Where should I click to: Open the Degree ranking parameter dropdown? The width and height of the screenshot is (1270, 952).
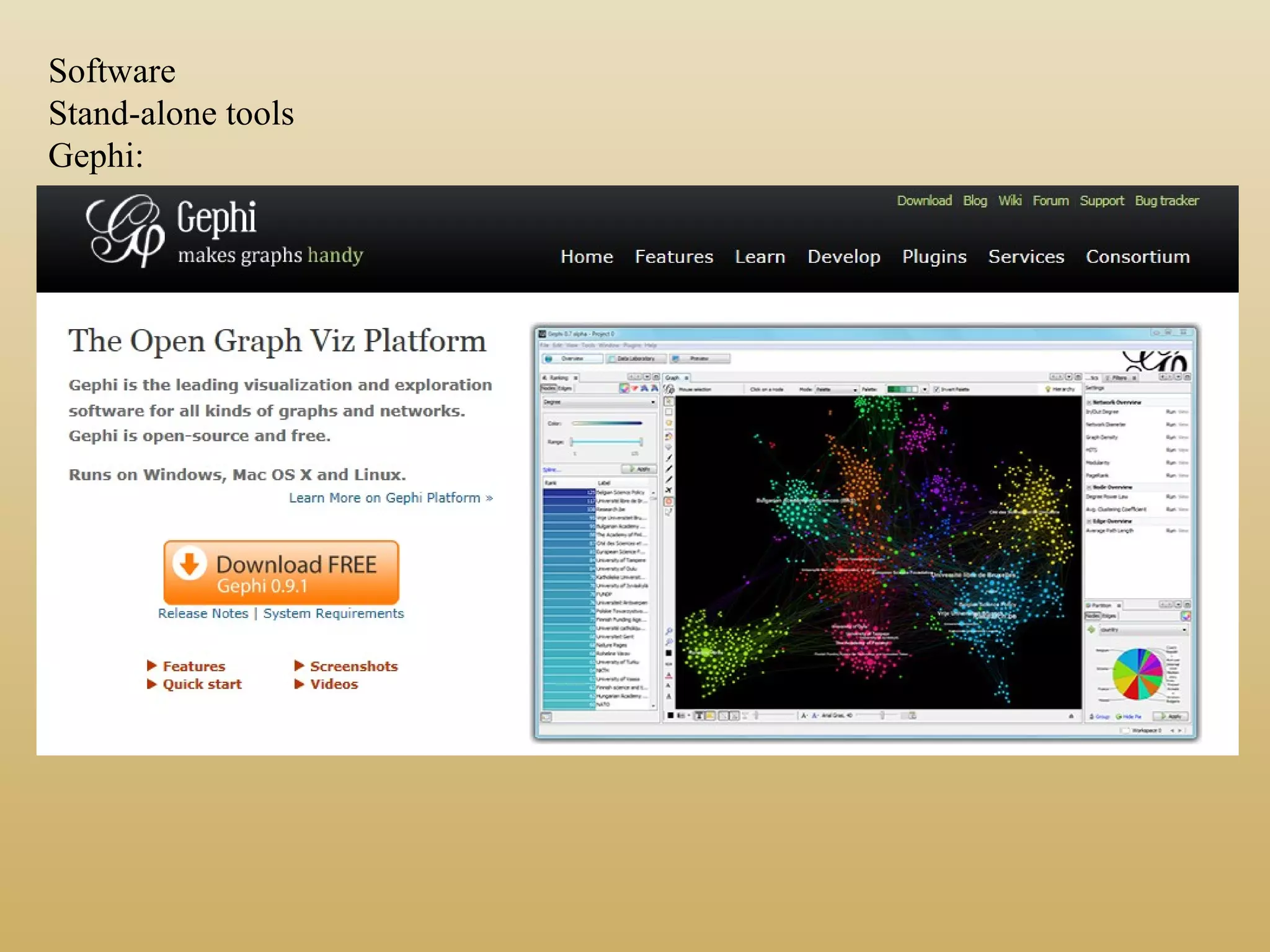click(x=599, y=402)
